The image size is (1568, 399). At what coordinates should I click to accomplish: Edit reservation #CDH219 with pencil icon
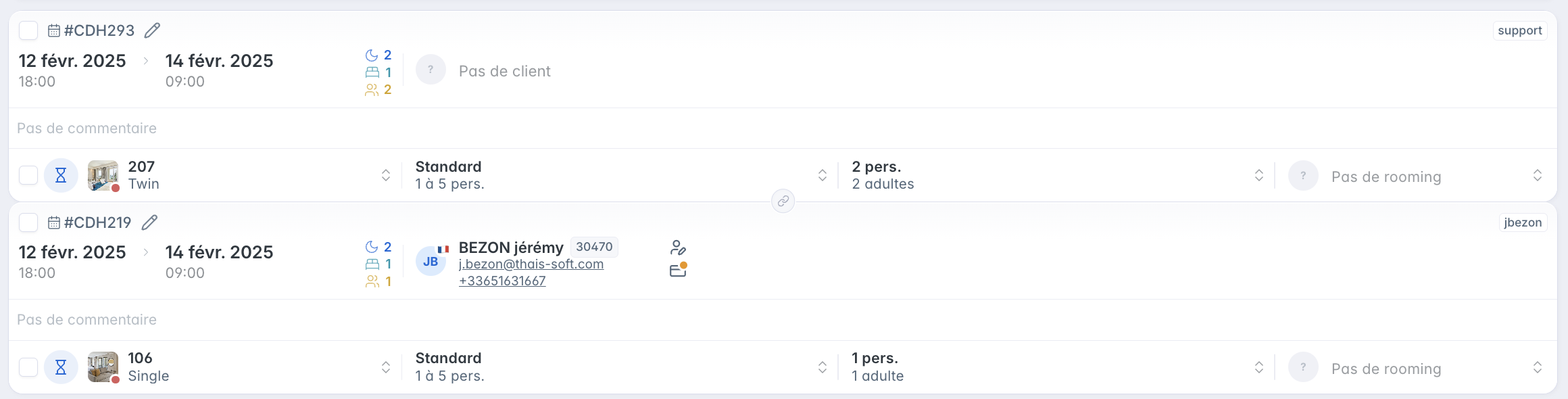coord(149,222)
